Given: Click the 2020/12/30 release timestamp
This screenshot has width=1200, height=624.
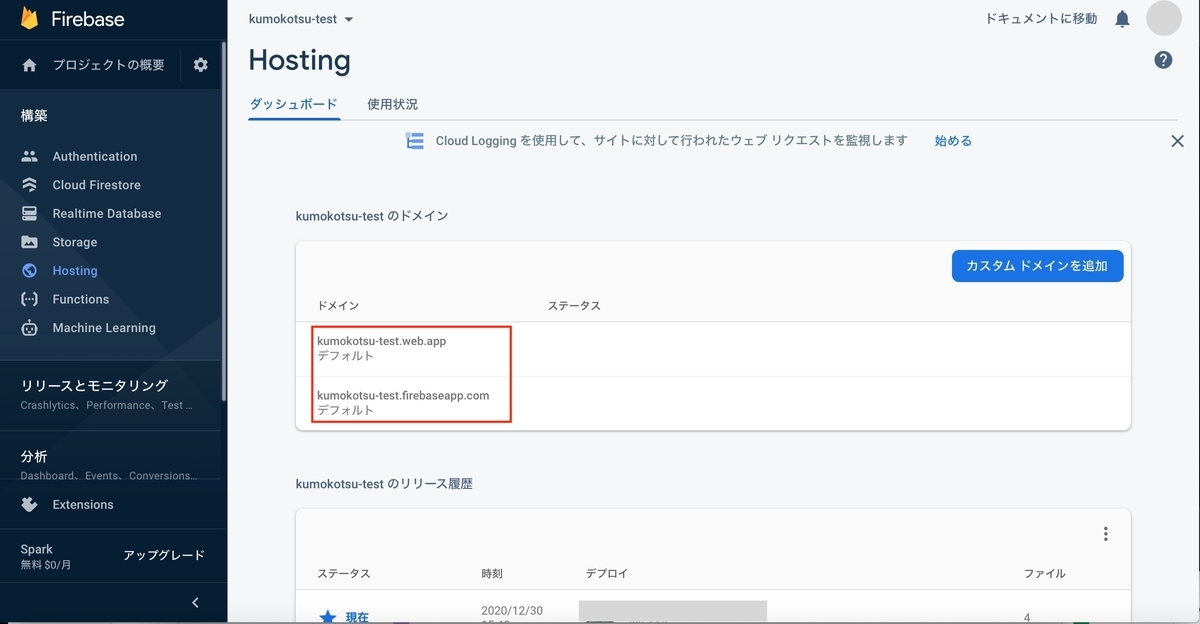Looking at the screenshot, I should pyautogui.click(x=511, y=613).
